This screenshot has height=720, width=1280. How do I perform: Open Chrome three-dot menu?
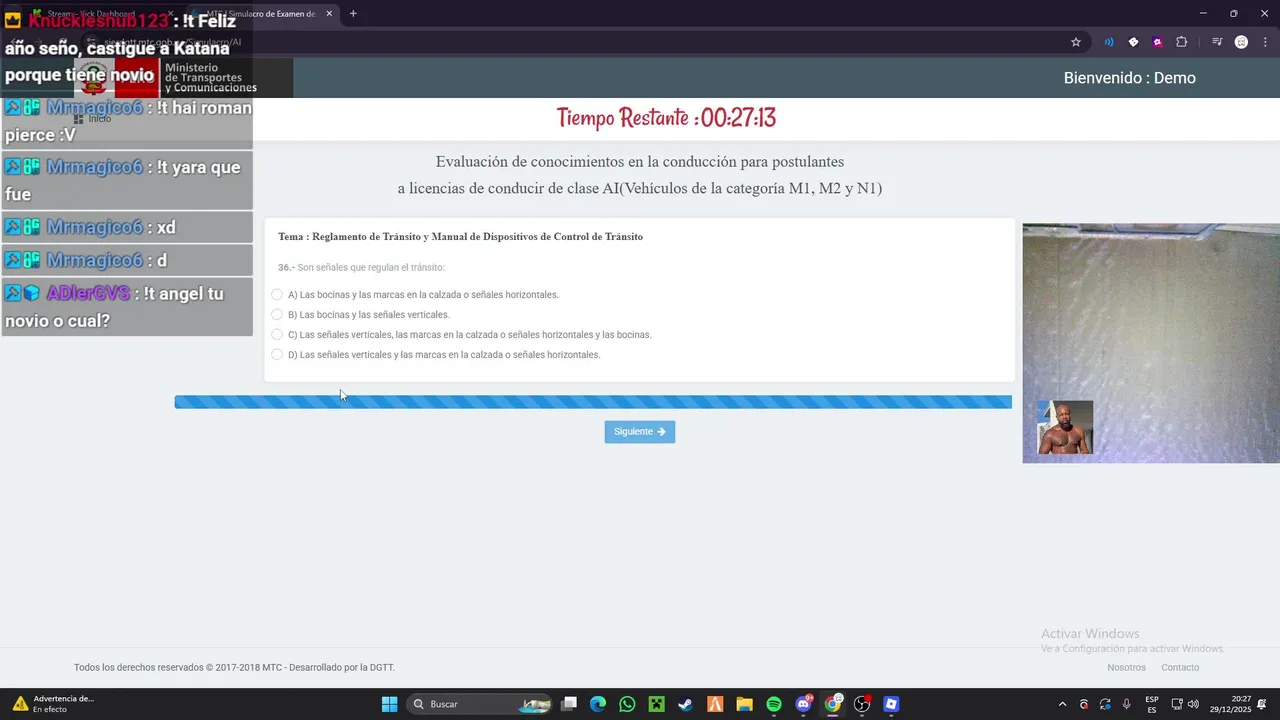click(1264, 42)
